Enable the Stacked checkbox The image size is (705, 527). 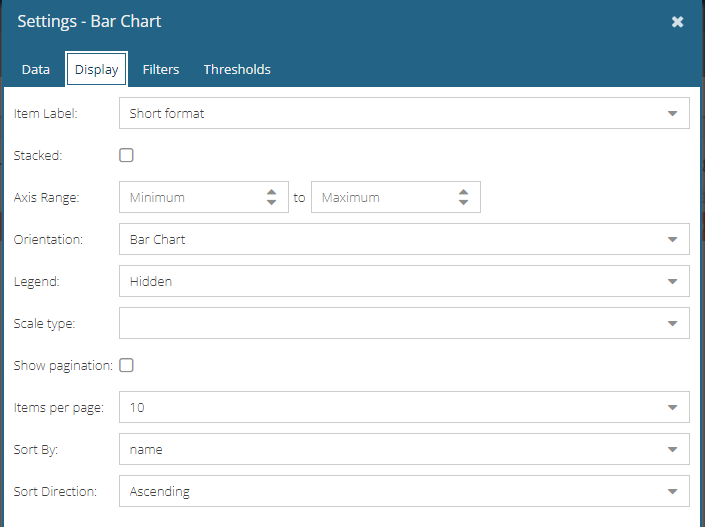pyautogui.click(x=126, y=155)
